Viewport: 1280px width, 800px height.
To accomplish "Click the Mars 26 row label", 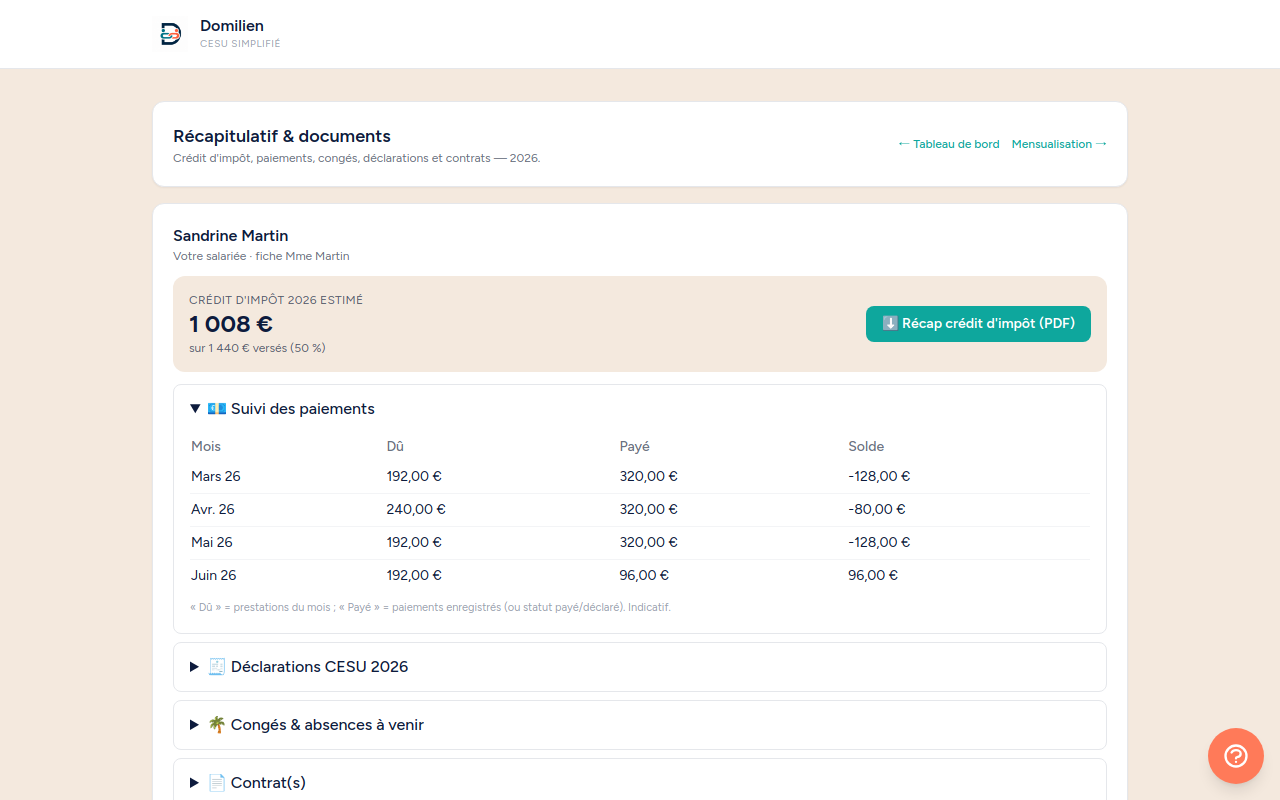I will pyautogui.click(x=216, y=476).
